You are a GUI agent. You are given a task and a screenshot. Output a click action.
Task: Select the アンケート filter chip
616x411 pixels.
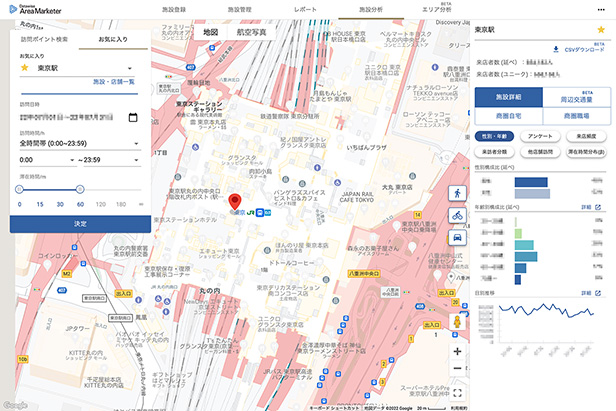pyautogui.click(x=540, y=136)
